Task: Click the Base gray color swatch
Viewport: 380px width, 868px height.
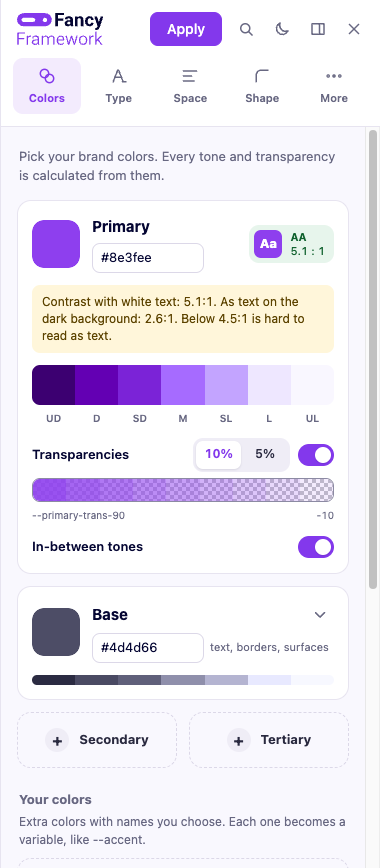Action: 56,632
